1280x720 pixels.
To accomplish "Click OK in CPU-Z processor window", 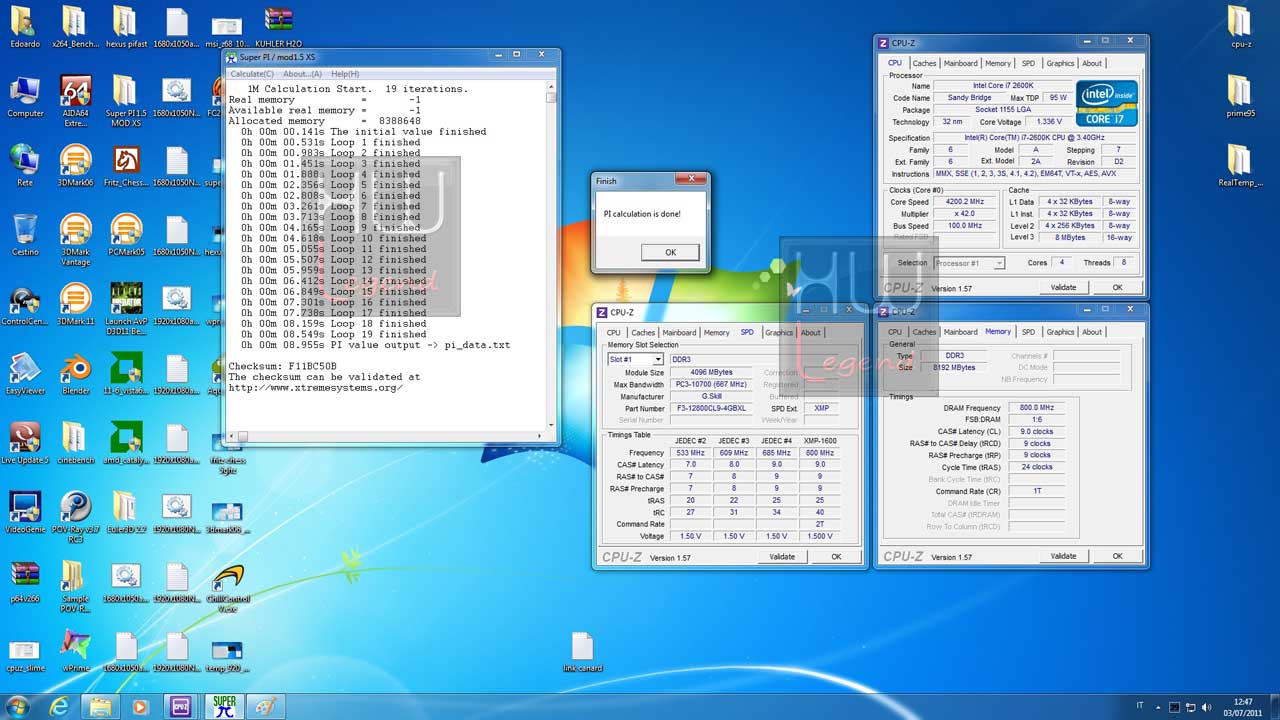I will 1117,287.
